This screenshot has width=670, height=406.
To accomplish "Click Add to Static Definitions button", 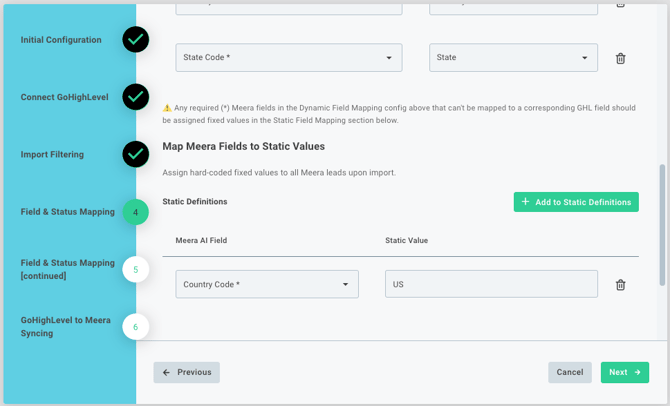I will point(576,202).
